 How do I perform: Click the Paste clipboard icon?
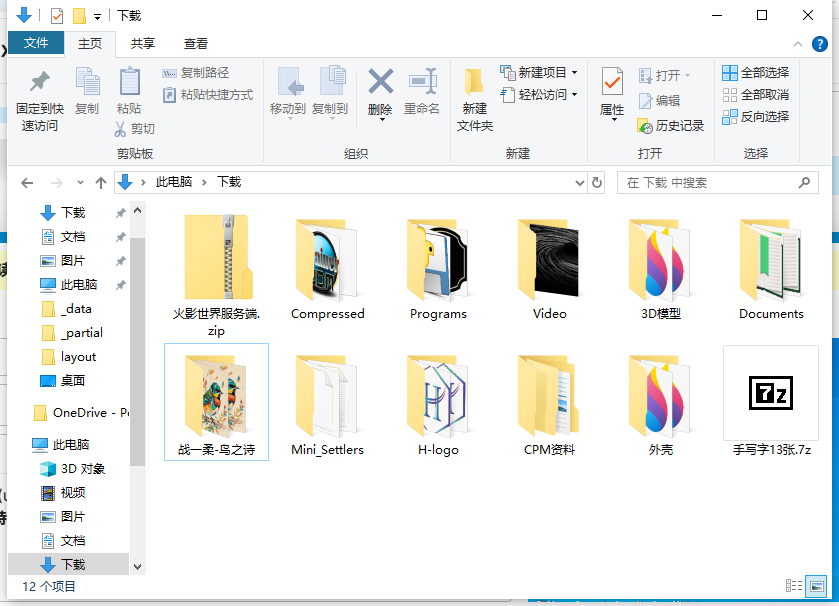(129, 85)
